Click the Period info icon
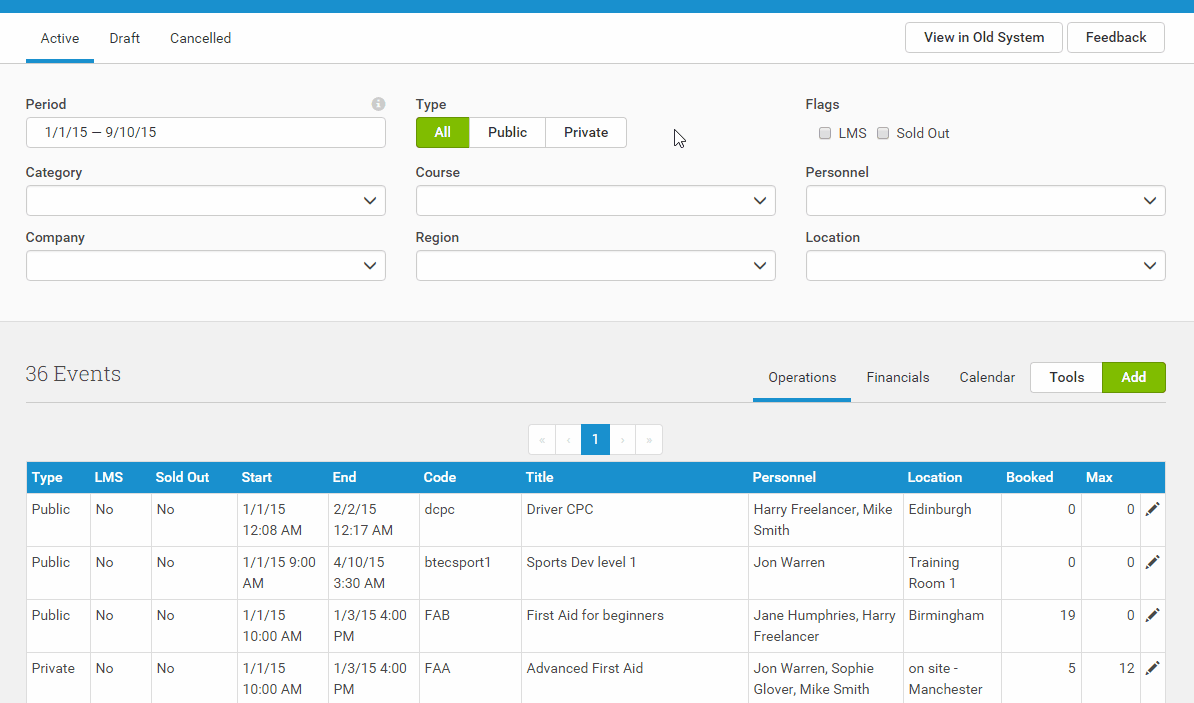The width and height of the screenshot is (1194, 703). tap(378, 104)
